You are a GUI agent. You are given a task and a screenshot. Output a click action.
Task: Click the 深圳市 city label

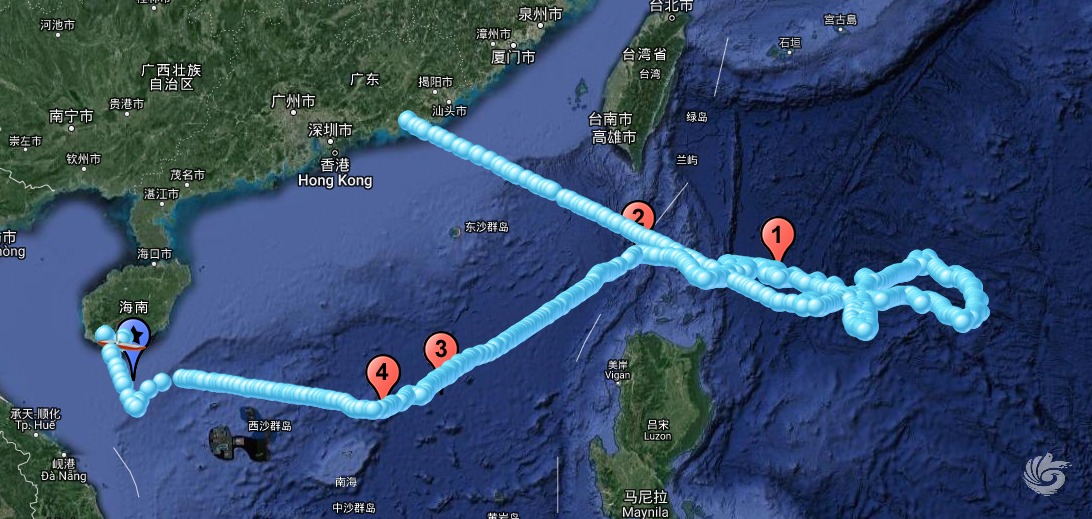click(330, 130)
